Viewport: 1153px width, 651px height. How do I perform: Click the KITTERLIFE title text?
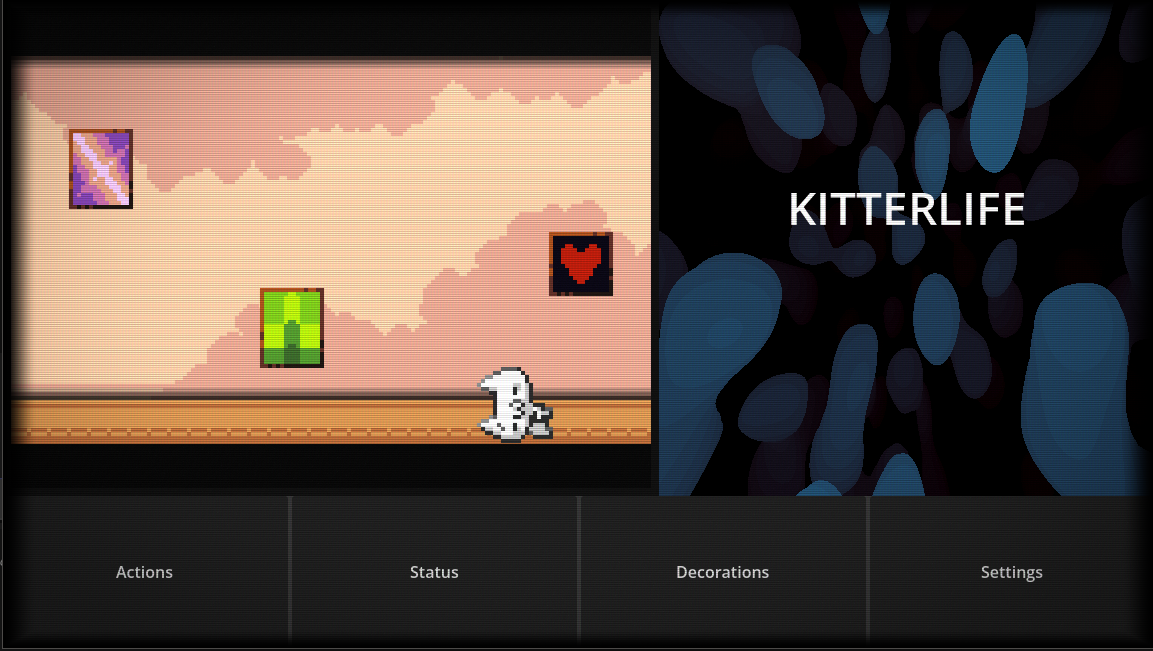point(906,210)
